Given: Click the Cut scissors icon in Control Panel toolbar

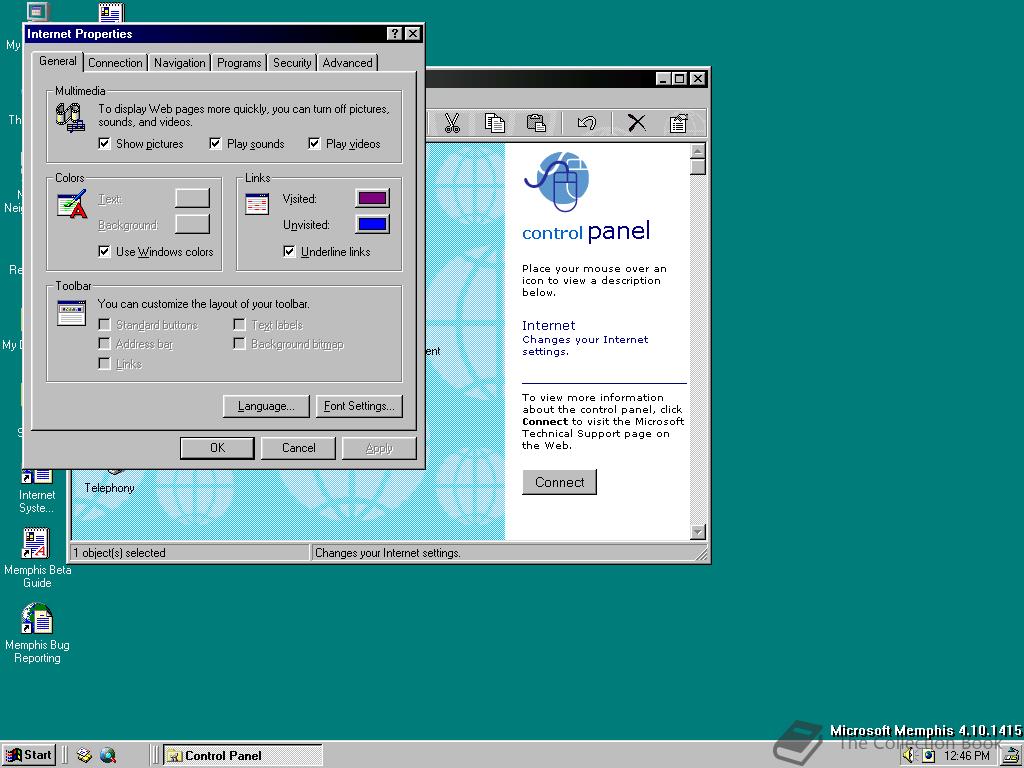Looking at the screenshot, I should click(452, 123).
